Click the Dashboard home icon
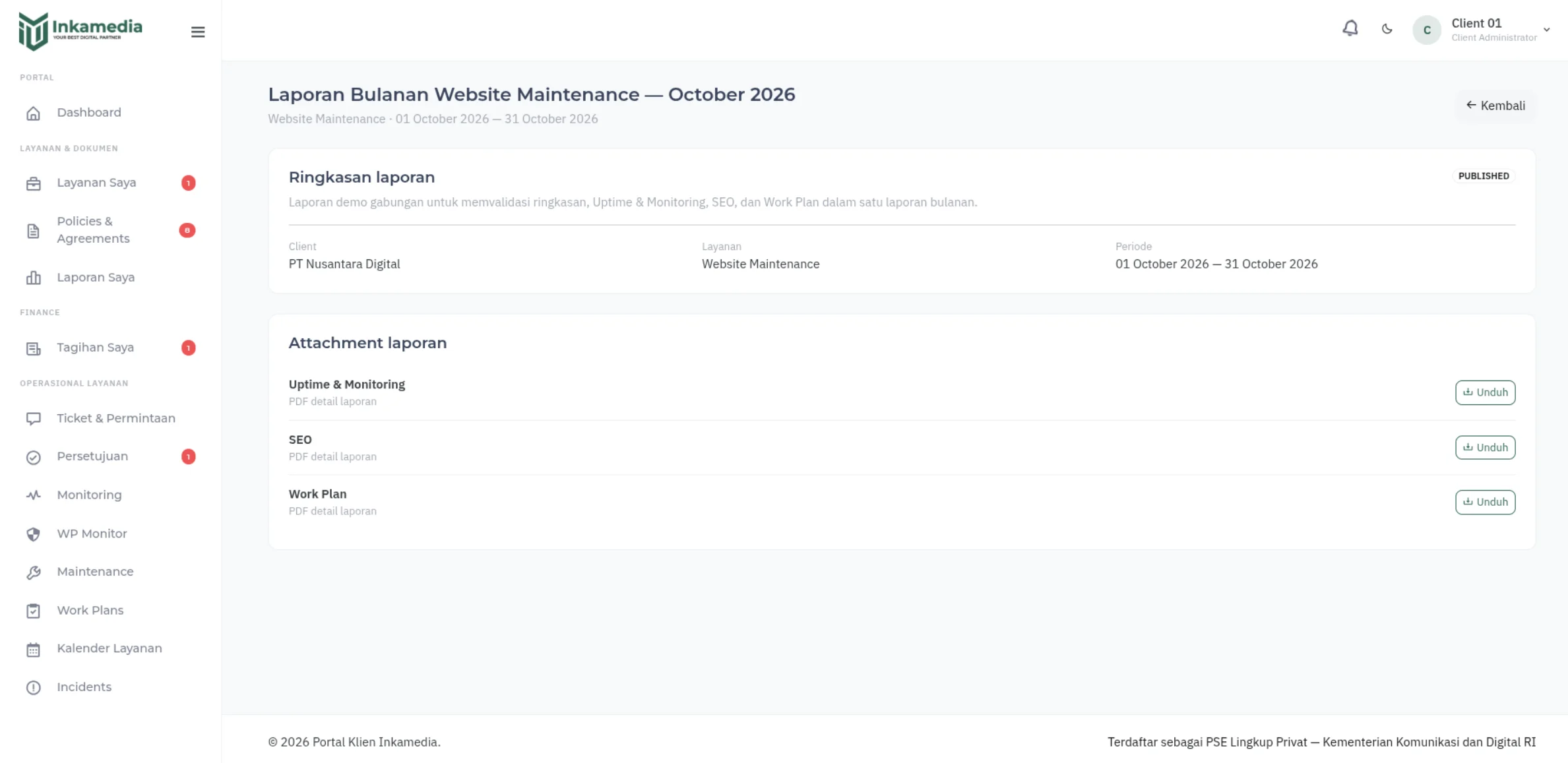 click(x=33, y=113)
